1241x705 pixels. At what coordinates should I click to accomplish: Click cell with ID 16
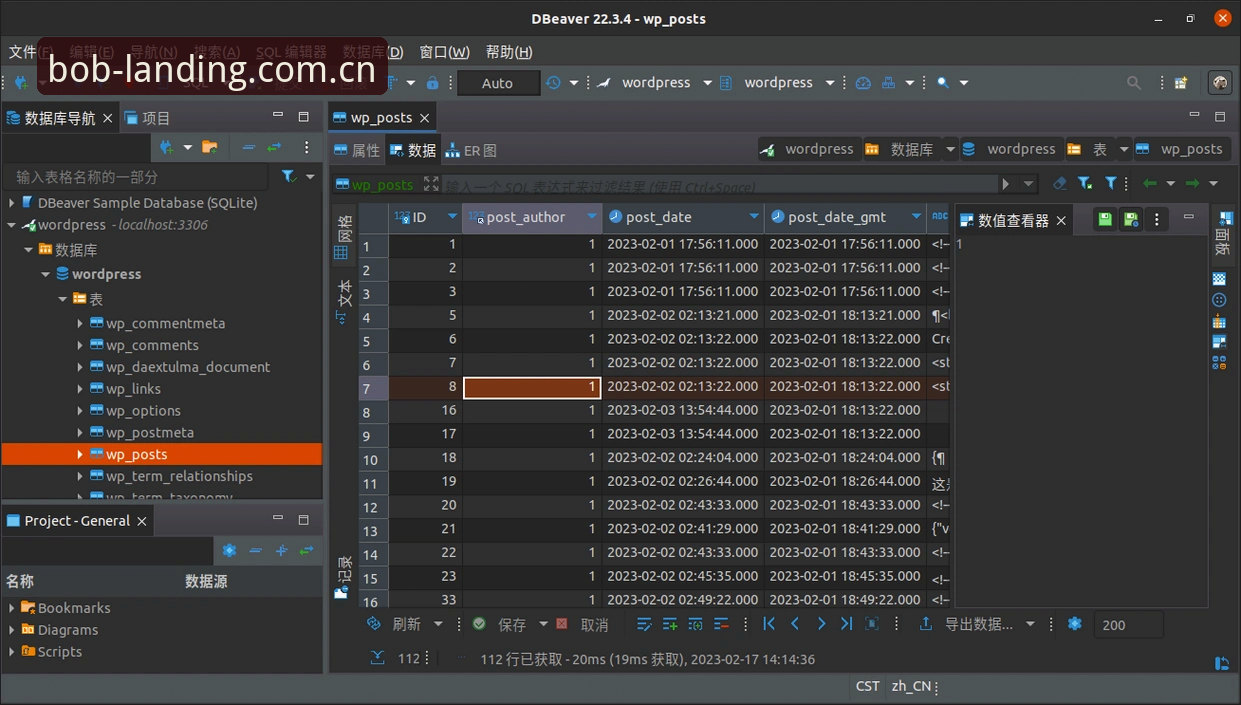[x=425, y=410]
